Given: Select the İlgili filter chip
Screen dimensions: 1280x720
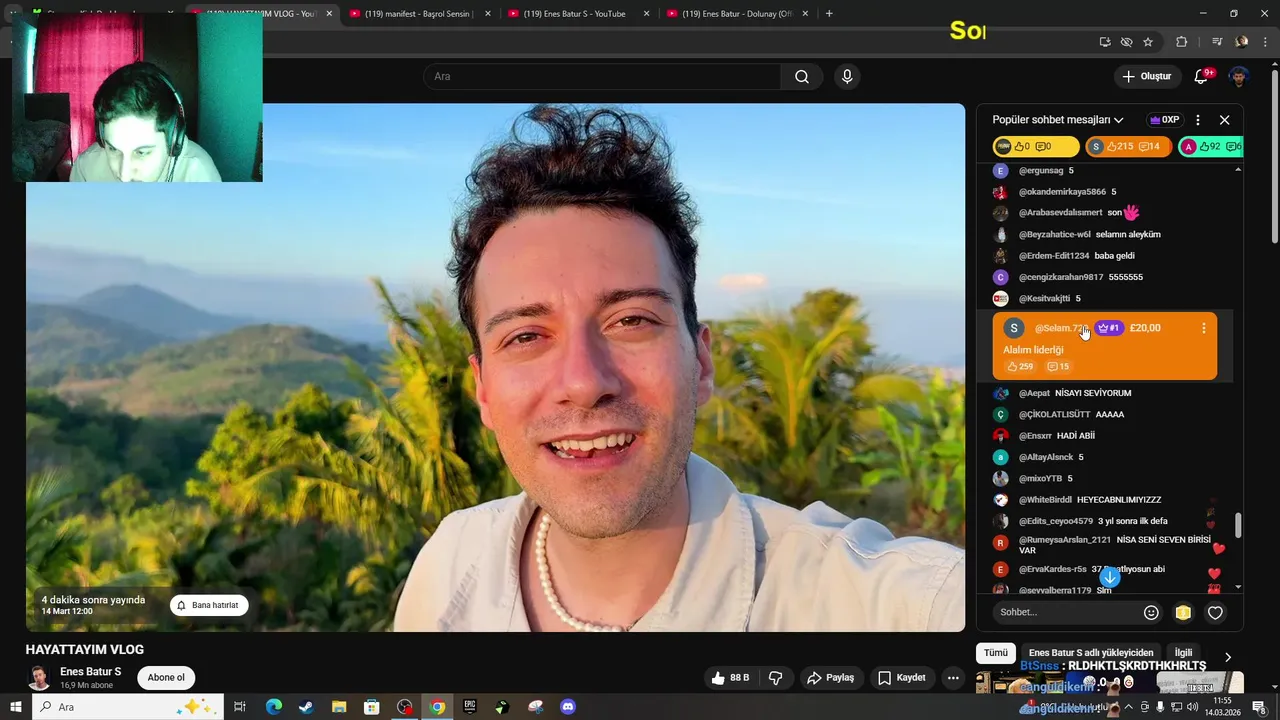Looking at the screenshot, I should tap(1183, 653).
